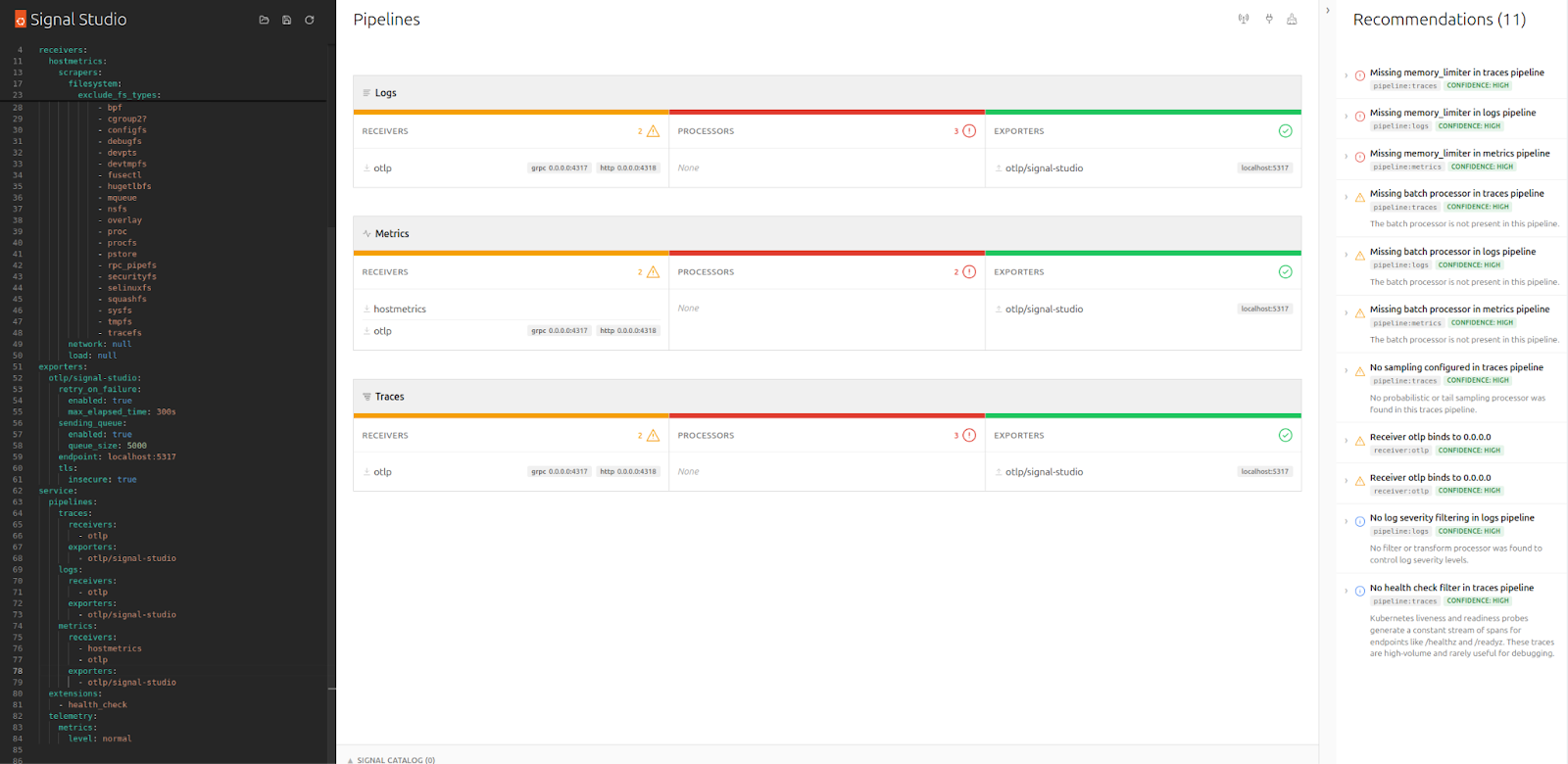Expand Missing batch processor in traces pipeline

pos(1347,197)
